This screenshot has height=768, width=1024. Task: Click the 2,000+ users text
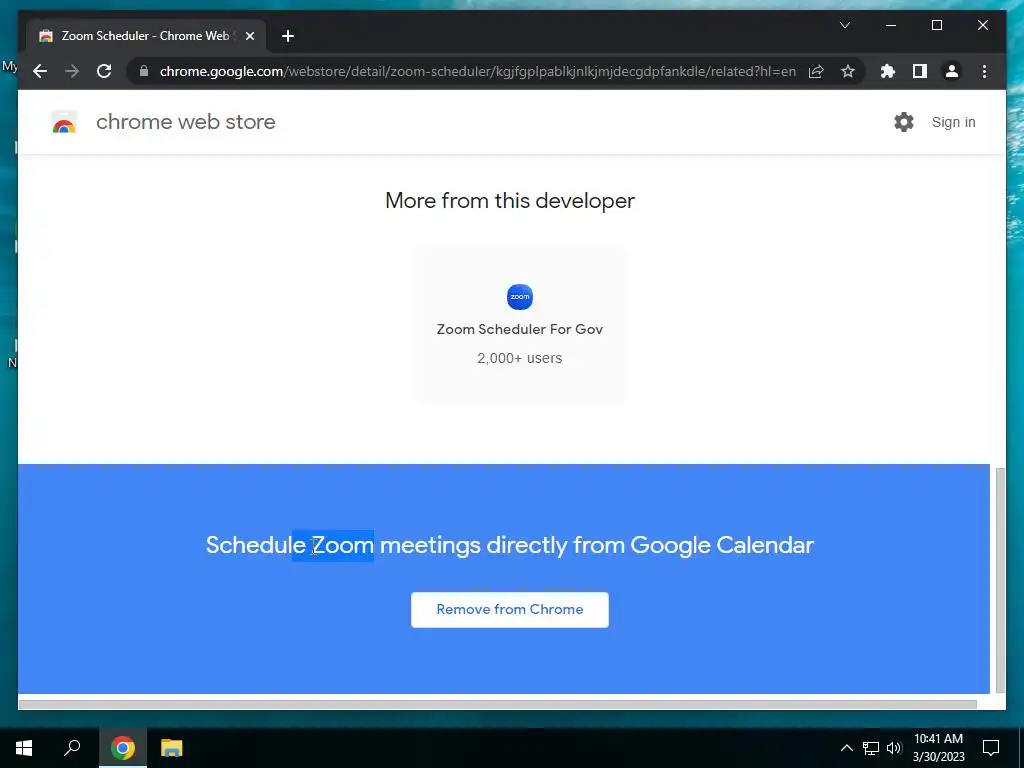520,358
